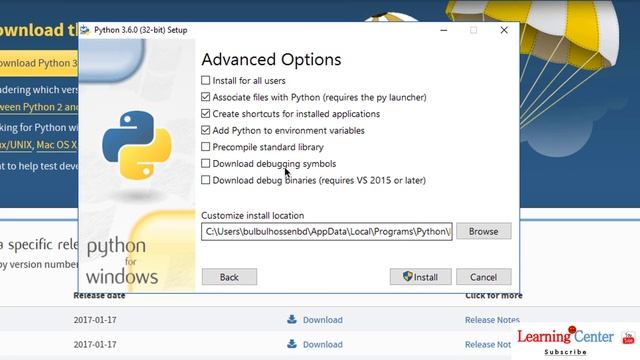Check Download debugging symbols box
The image size is (640, 360).
[x=205, y=163]
